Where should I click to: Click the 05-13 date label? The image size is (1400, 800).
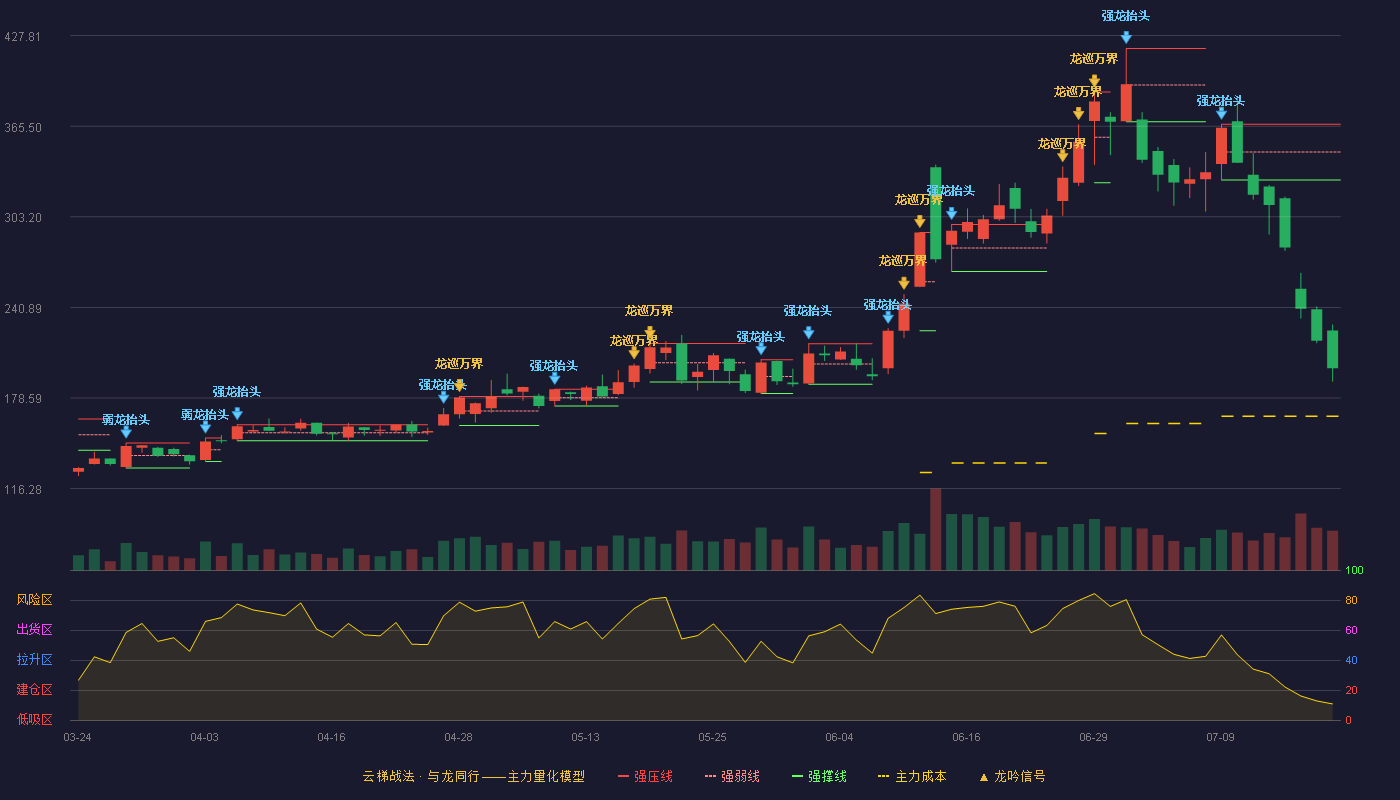(x=585, y=737)
